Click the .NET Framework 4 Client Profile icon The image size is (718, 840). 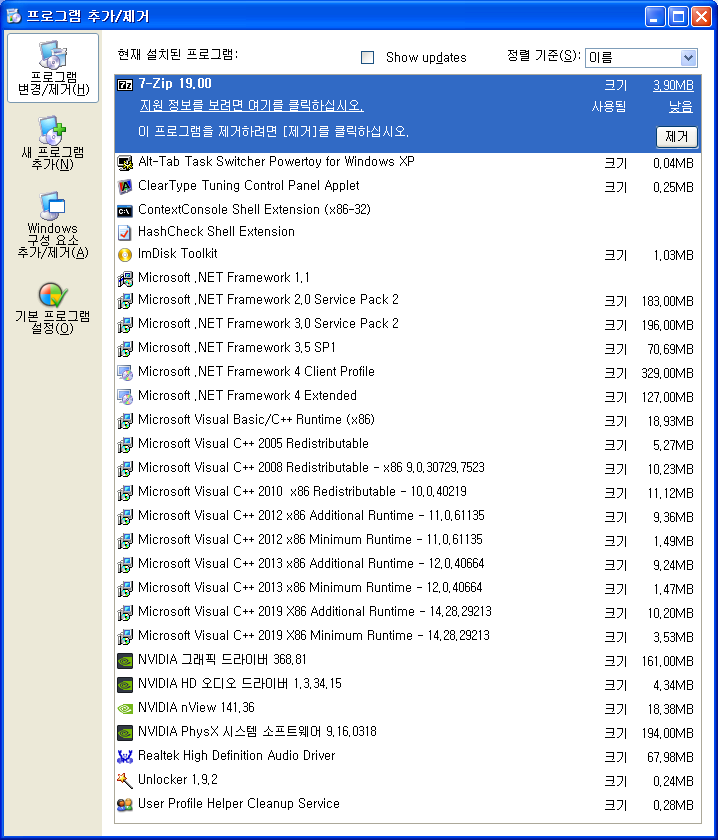pyautogui.click(x=125, y=372)
